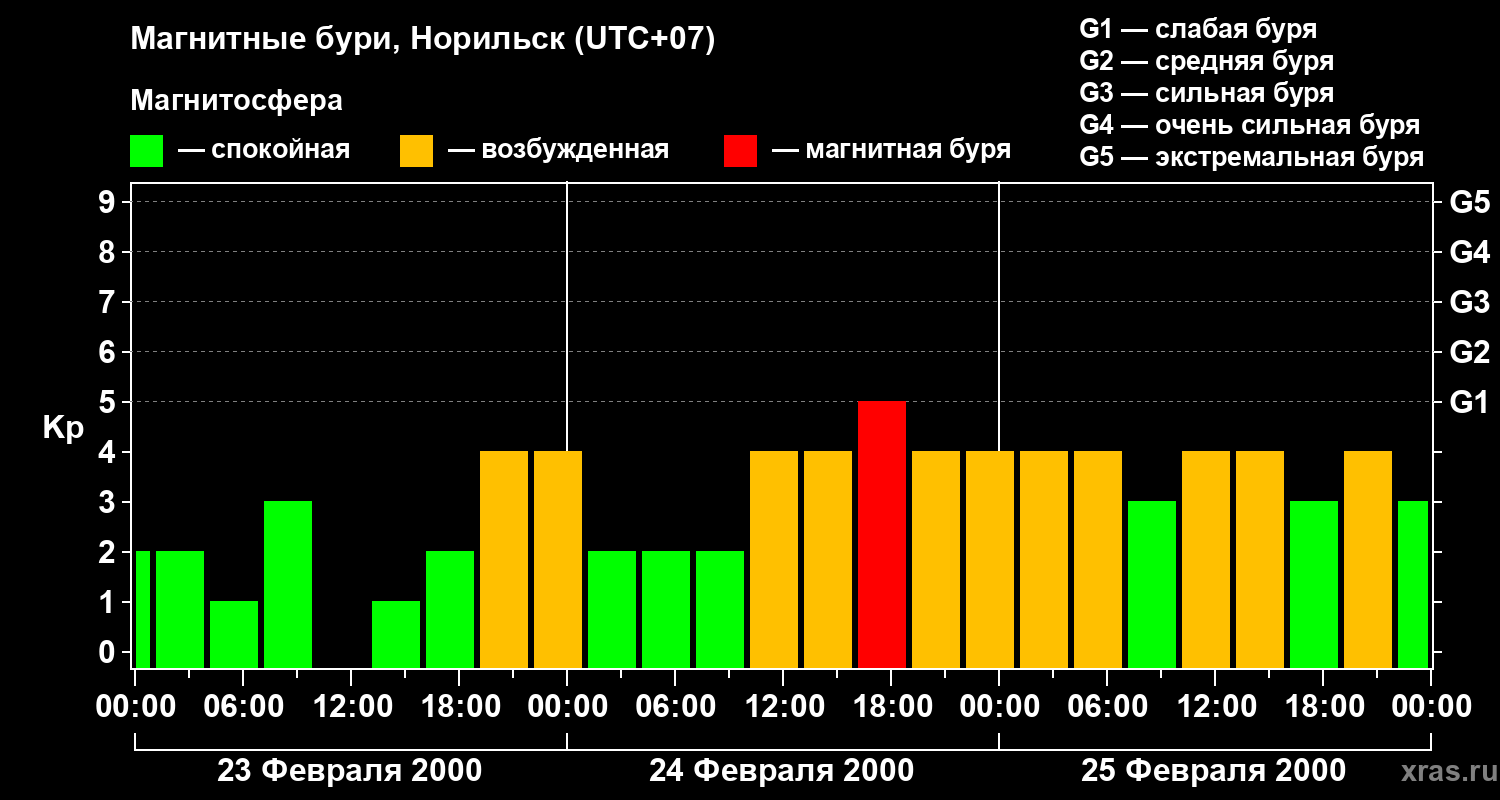This screenshot has width=1500, height=800.
Task: Click the 'Магнитосфера' heading
Action: (236, 101)
